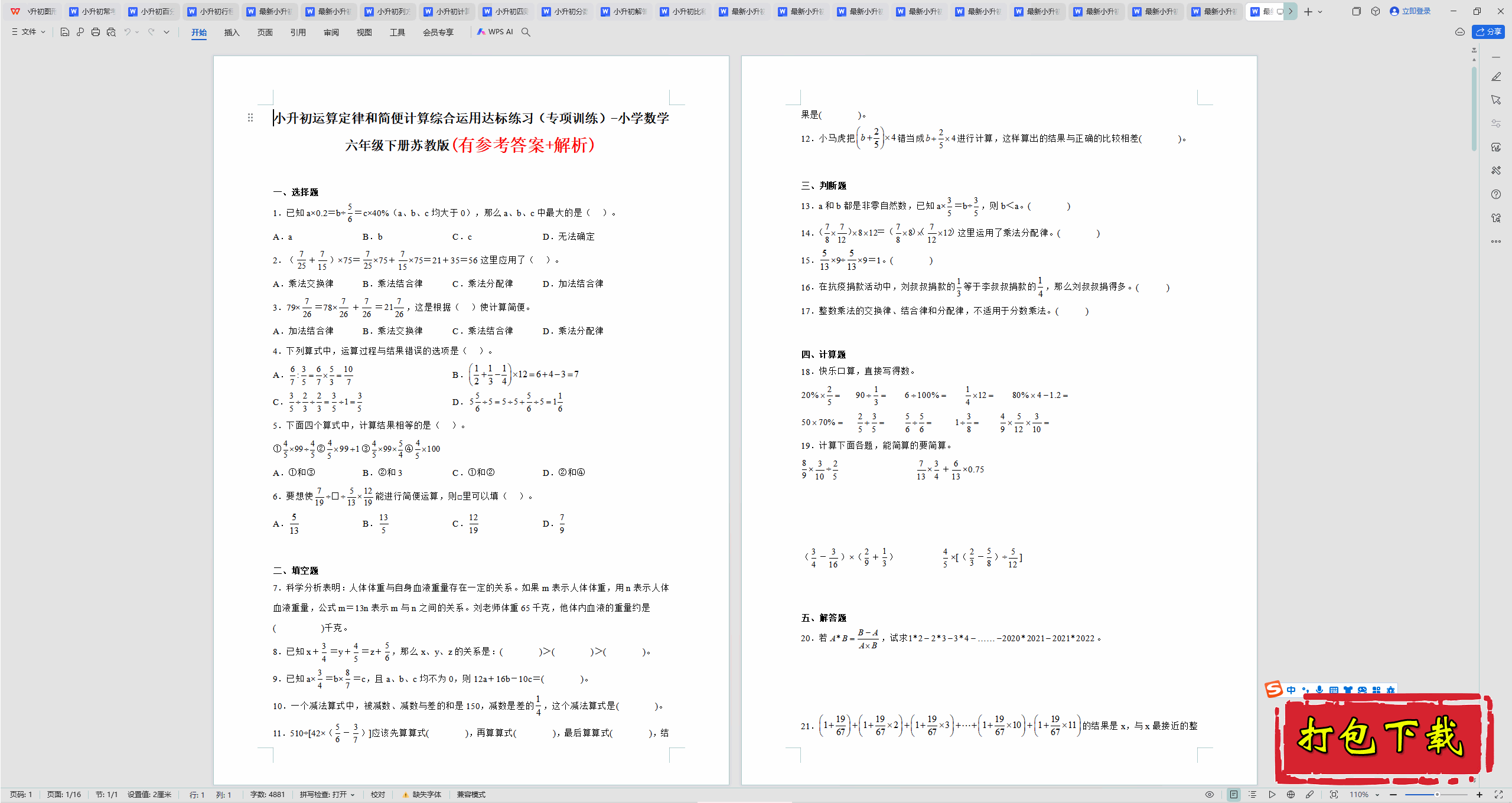Open the 页面 ribbon tab

click(x=265, y=32)
